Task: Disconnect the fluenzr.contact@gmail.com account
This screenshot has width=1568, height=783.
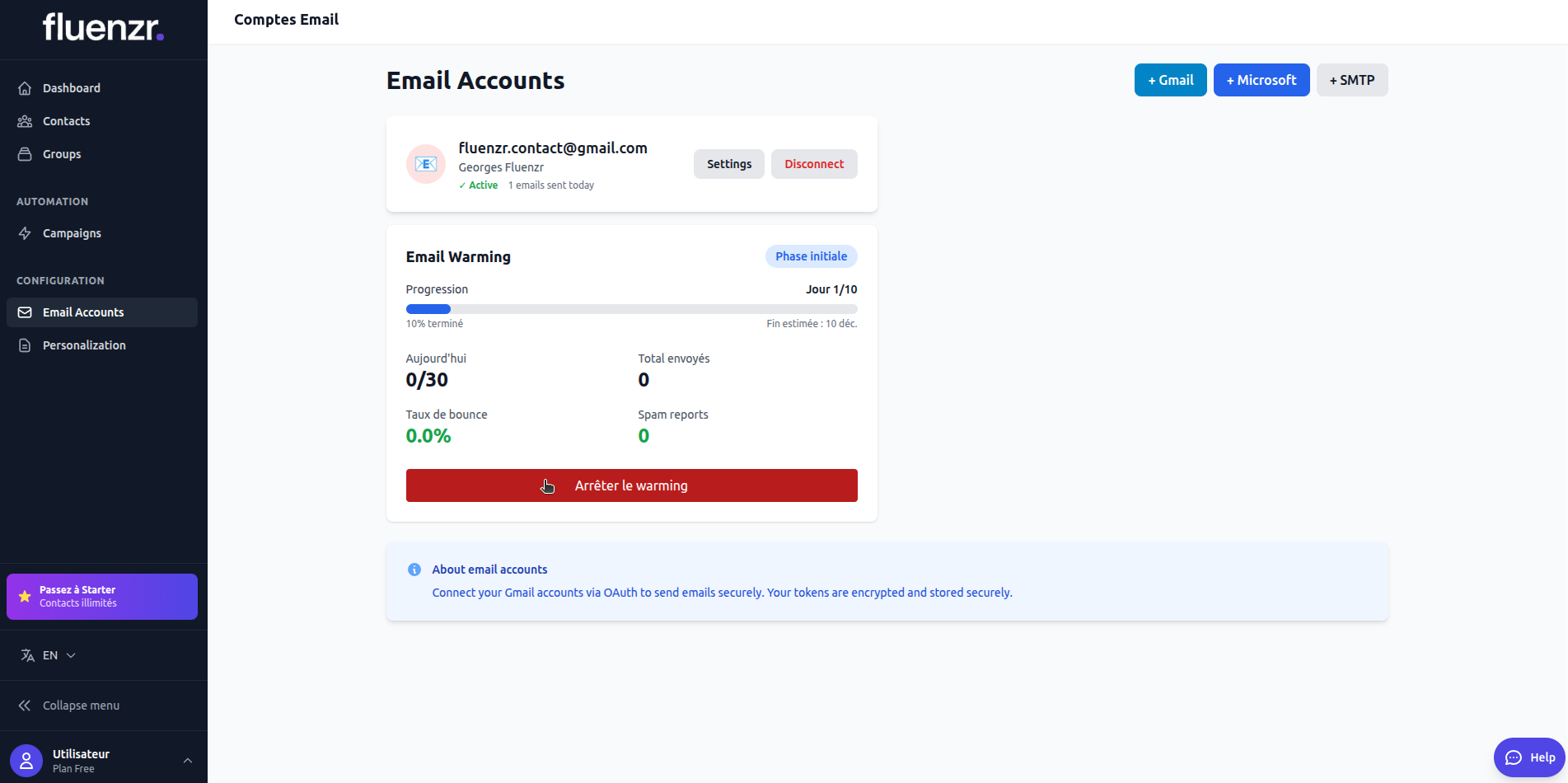Action: [x=813, y=163]
